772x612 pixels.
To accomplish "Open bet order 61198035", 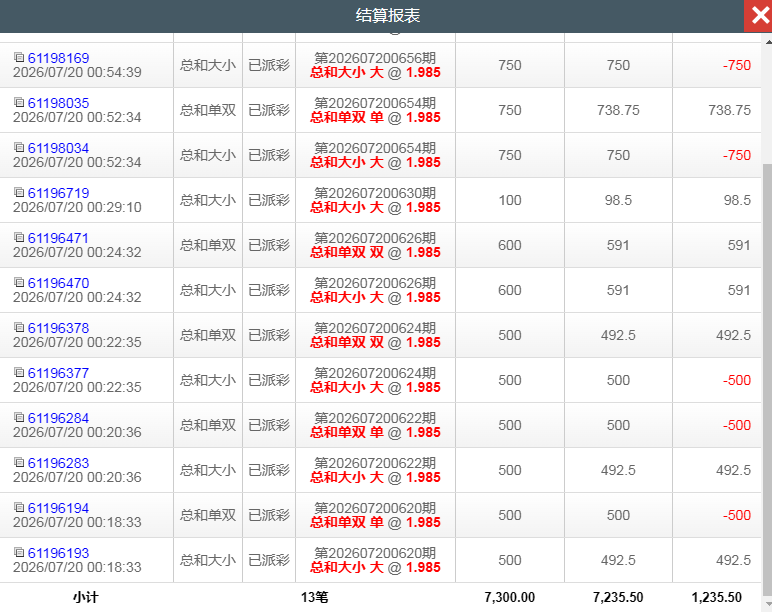I will click(59, 103).
